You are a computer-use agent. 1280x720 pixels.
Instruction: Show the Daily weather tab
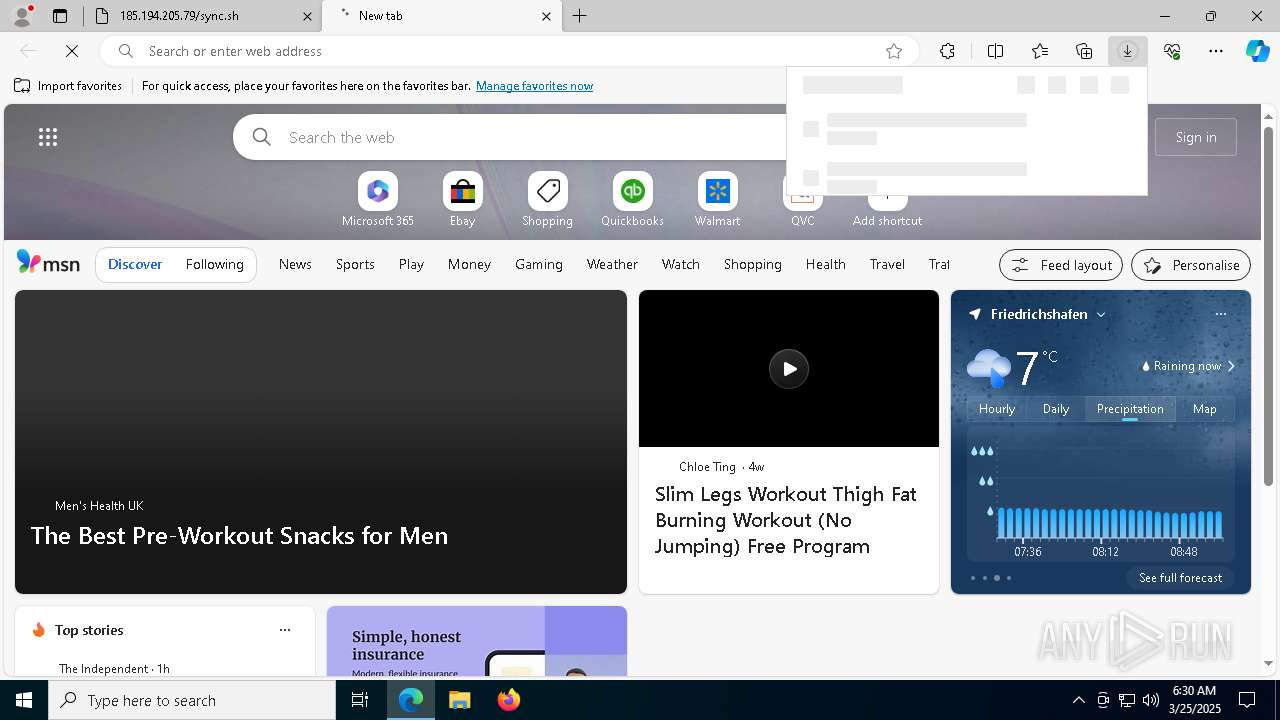pos(1056,408)
